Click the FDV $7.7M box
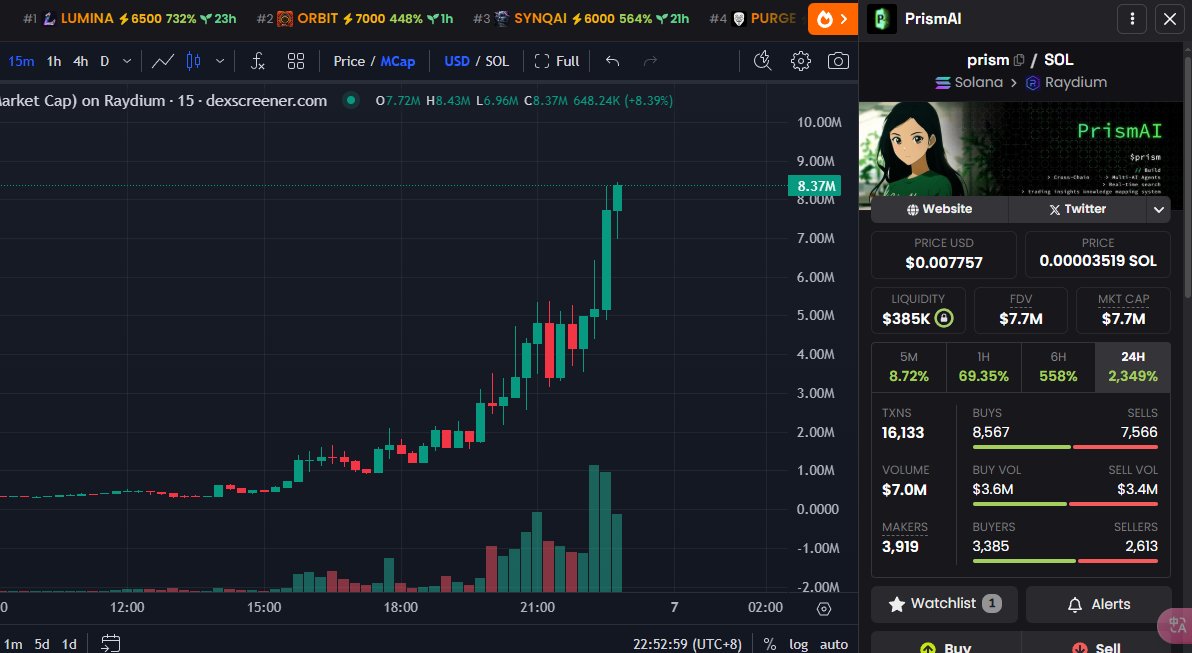This screenshot has height=653, width=1192. (x=1020, y=310)
